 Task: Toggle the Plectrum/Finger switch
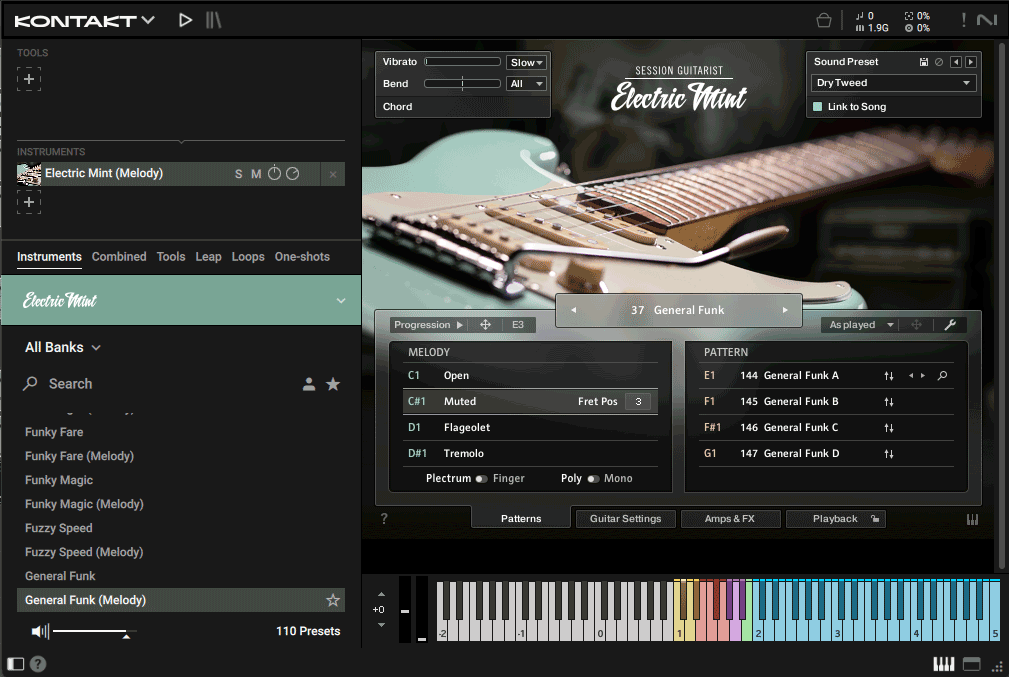pos(481,479)
